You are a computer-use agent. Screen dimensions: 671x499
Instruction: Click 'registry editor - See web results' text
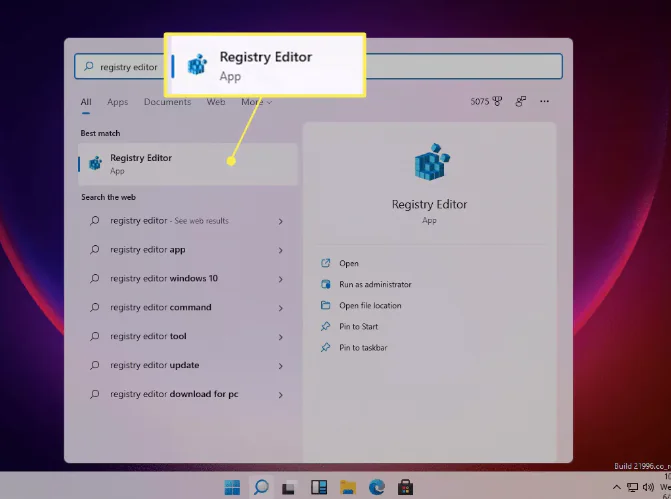[169, 221]
